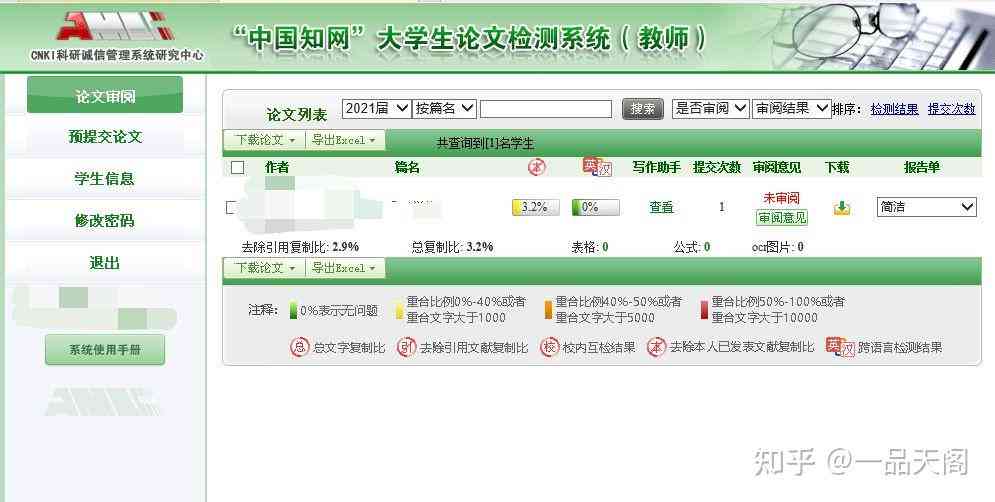The height and width of the screenshot is (502, 995).
Task: Click the 审阅意见 column header
Action: (x=777, y=168)
